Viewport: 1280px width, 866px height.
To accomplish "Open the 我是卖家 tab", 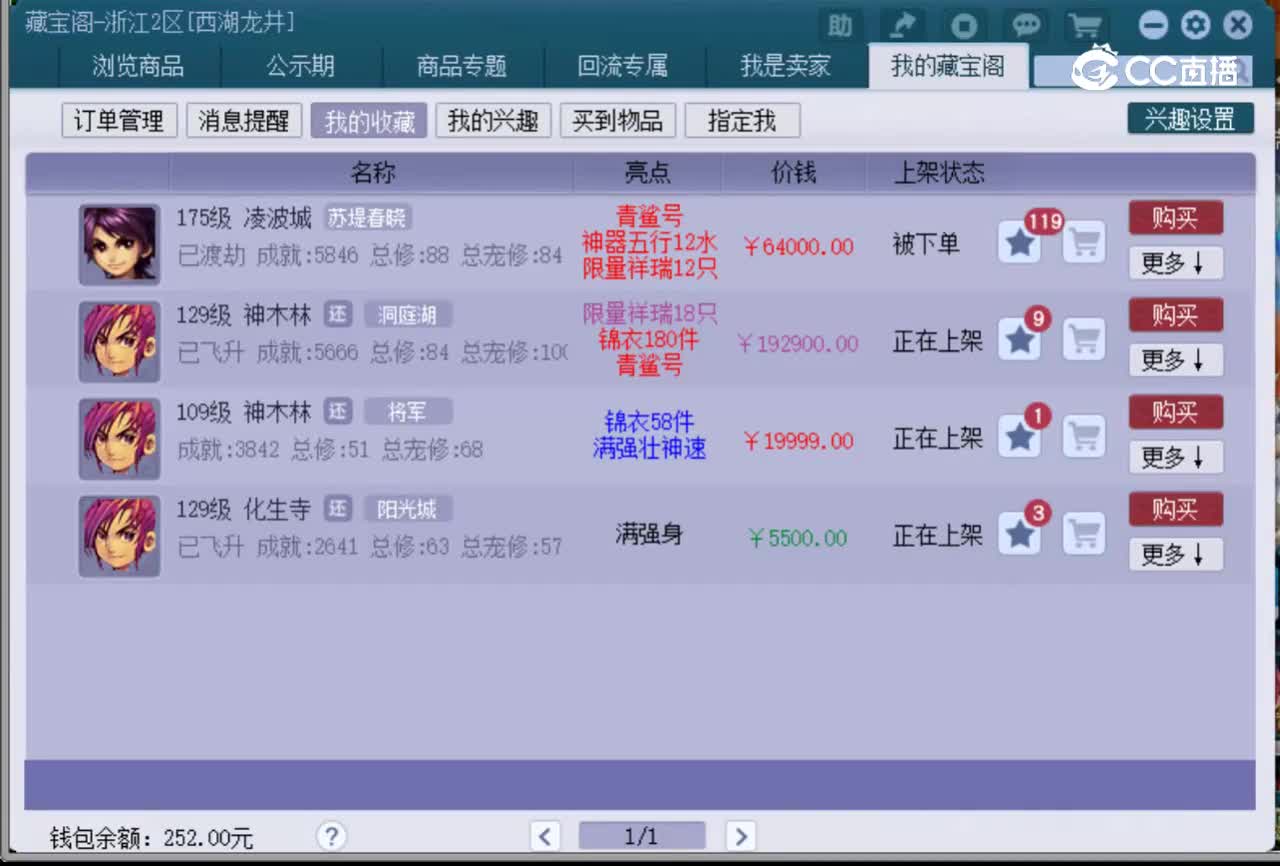I will point(785,66).
